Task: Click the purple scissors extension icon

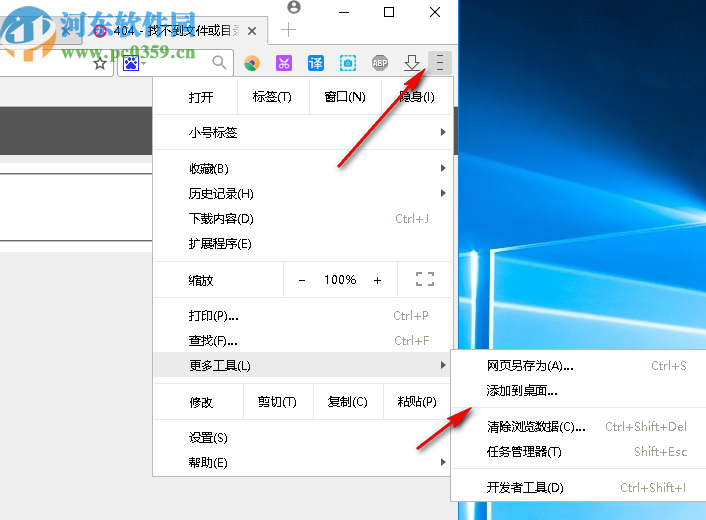Action: click(284, 63)
